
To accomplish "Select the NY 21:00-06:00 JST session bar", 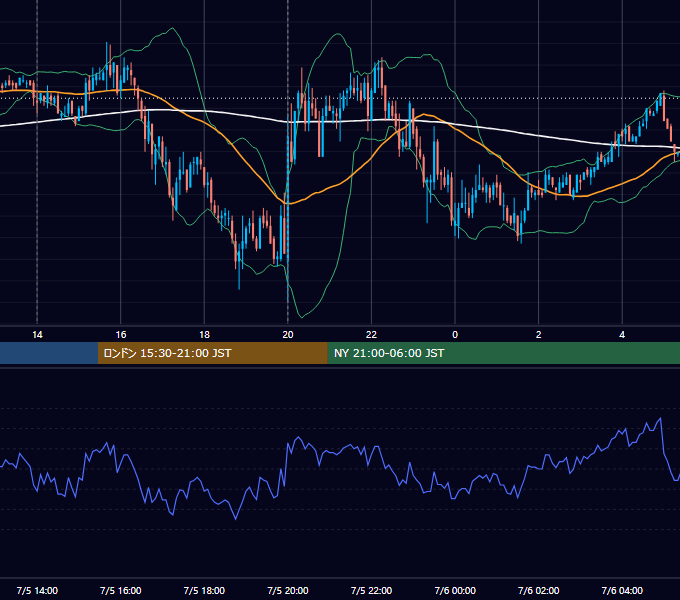I will click(x=503, y=353).
